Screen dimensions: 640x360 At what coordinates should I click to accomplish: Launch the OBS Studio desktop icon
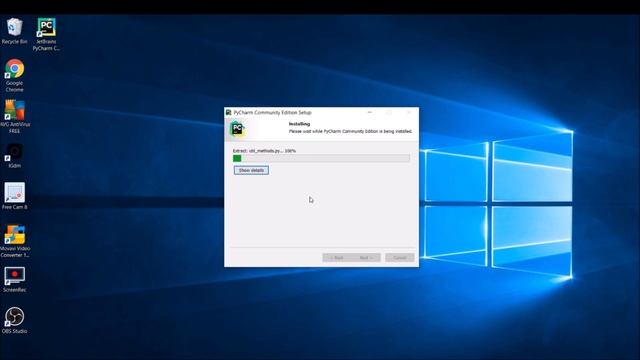click(14, 320)
